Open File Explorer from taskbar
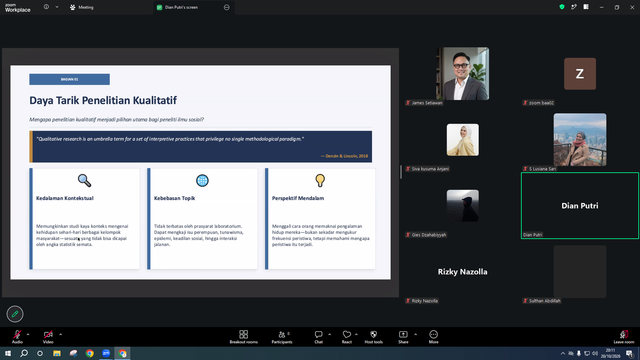Viewport: 640px width, 360px height. pyautogui.click(x=57, y=353)
